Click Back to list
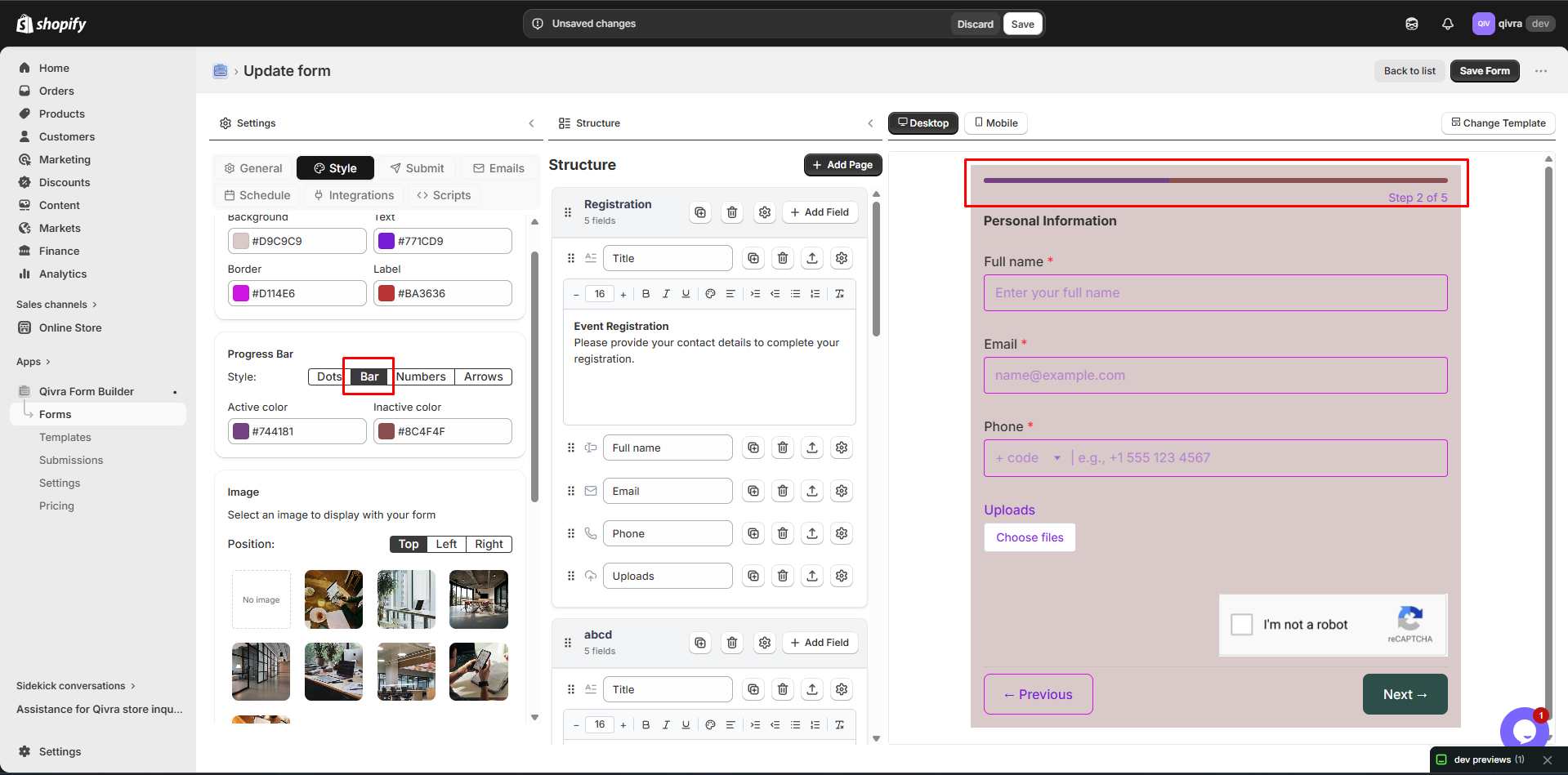1568x775 pixels. tap(1409, 71)
